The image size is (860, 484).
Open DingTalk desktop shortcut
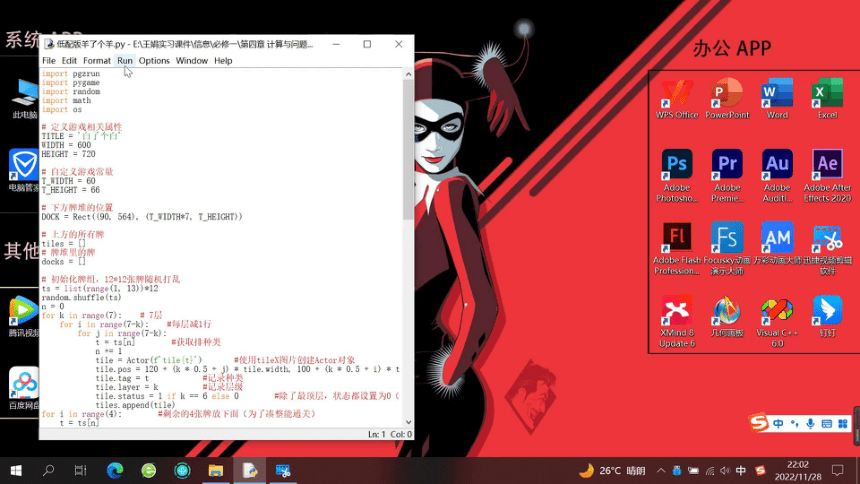[x=827, y=317]
